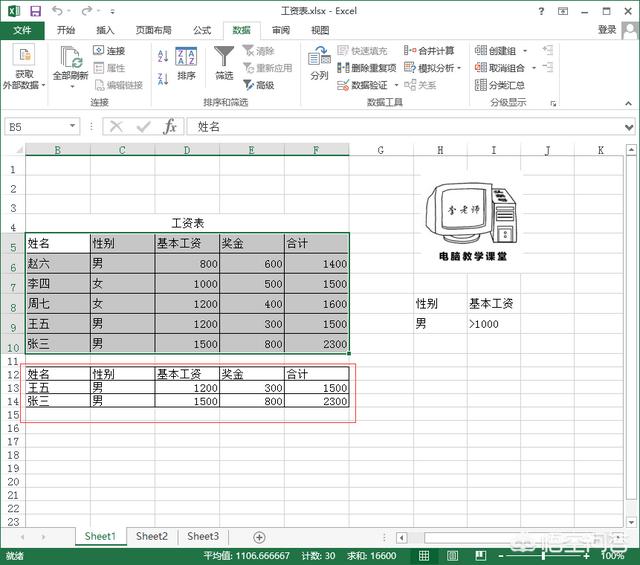Click Flash Fill (快速填充)
The height and width of the screenshot is (565, 640).
click(362, 51)
